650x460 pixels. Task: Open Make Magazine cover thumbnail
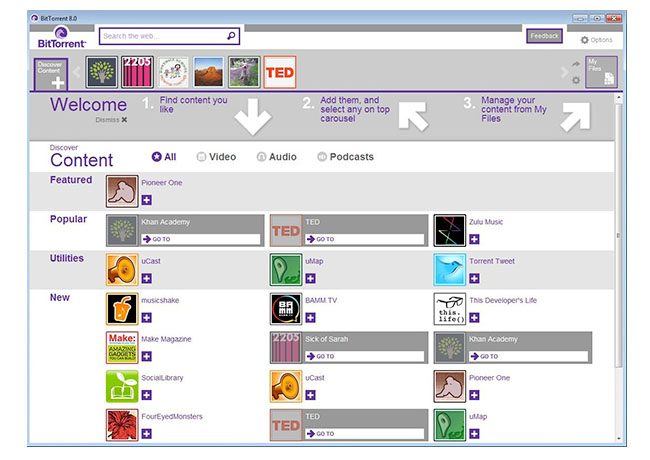(122, 347)
